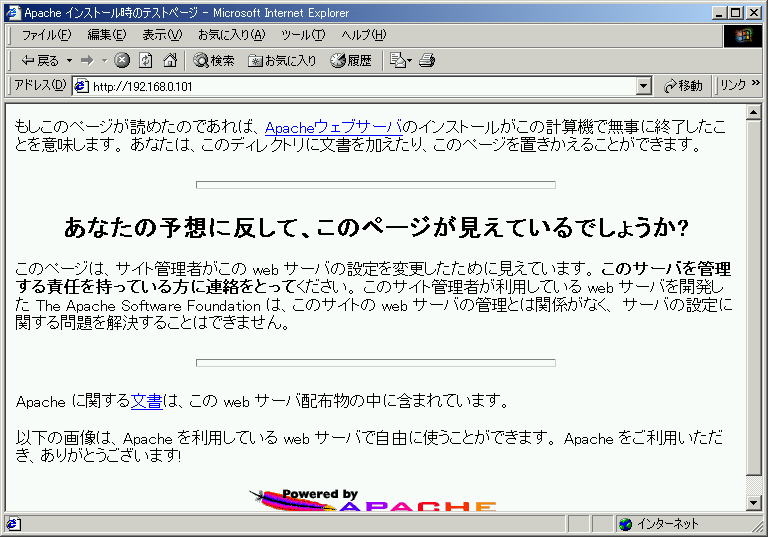
Task: Click the アドレス(D) label
Action: coord(40,85)
